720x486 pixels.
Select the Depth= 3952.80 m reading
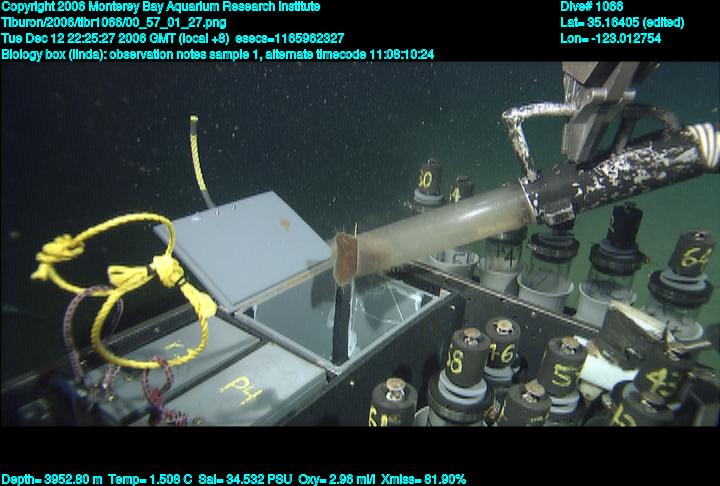[x=52, y=480]
